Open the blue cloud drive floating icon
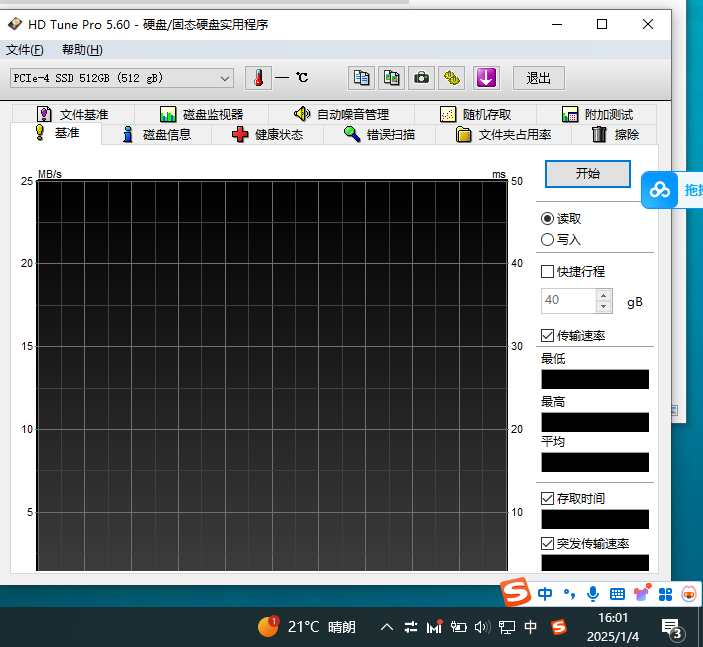The width and height of the screenshot is (703, 647). [x=660, y=190]
